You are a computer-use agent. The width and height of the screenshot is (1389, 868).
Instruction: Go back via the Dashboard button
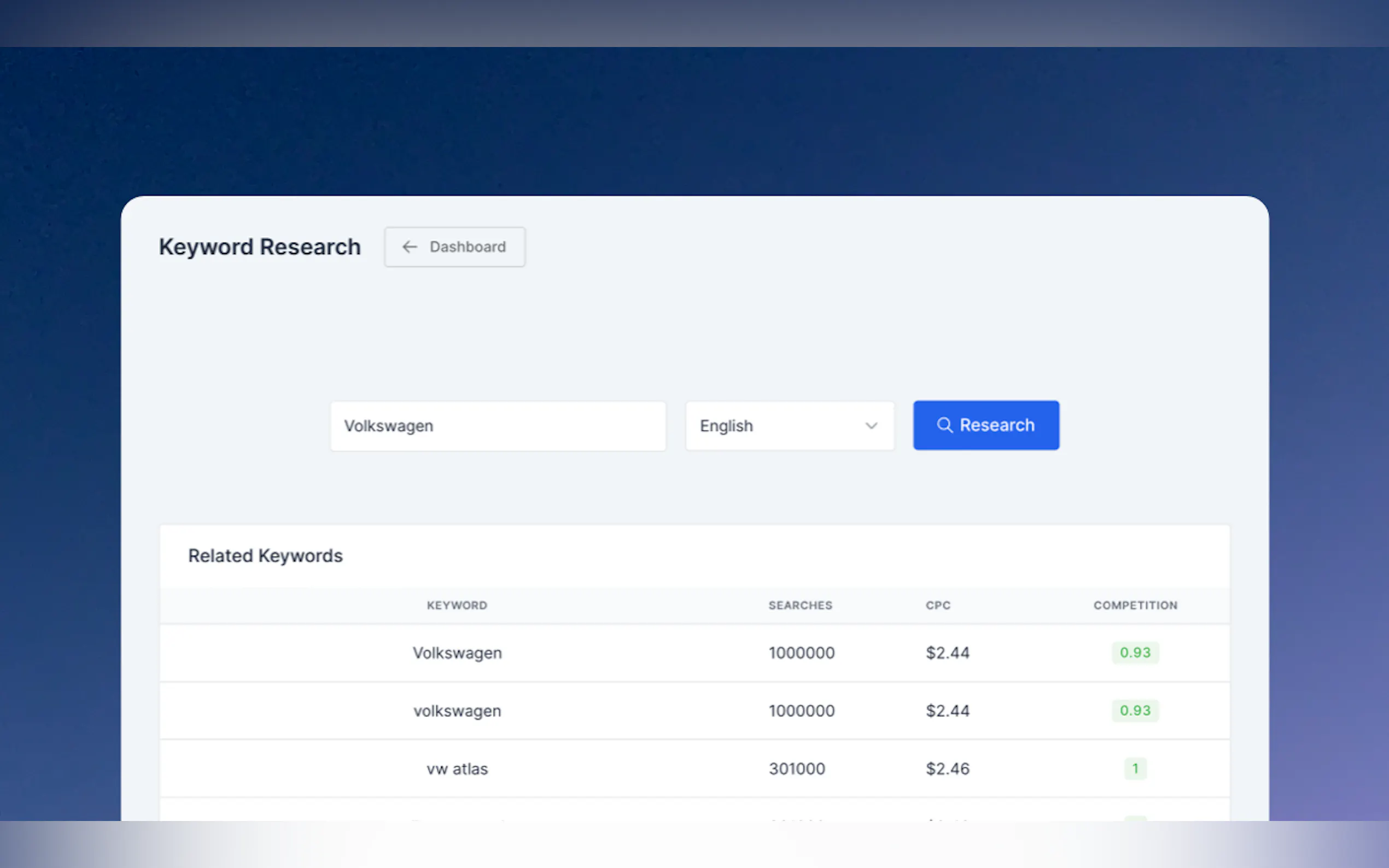(x=454, y=247)
